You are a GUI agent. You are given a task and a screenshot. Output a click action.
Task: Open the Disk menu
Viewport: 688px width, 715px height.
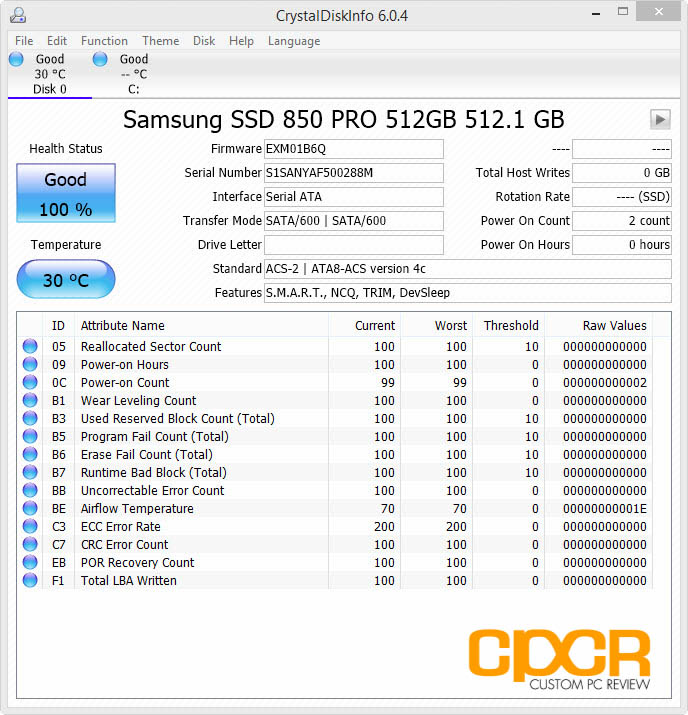pyautogui.click(x=204, y=41)
